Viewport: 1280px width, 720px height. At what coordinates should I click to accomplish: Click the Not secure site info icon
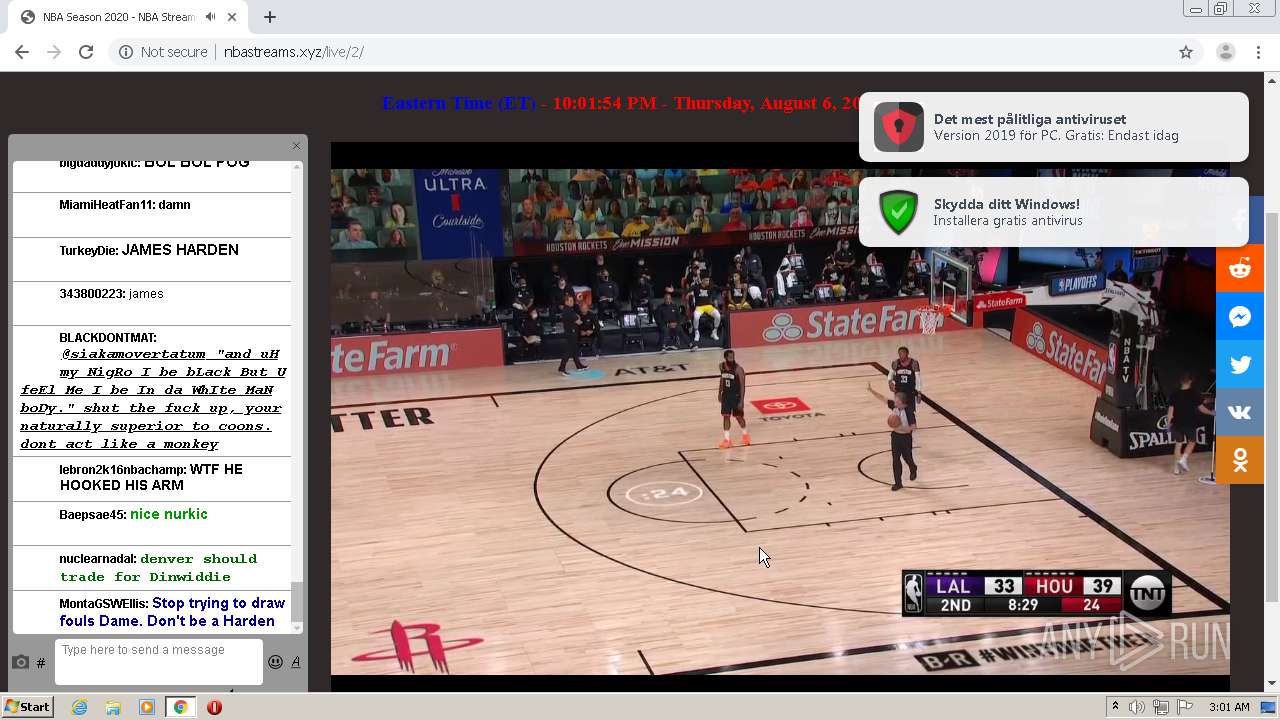[126, 52]
